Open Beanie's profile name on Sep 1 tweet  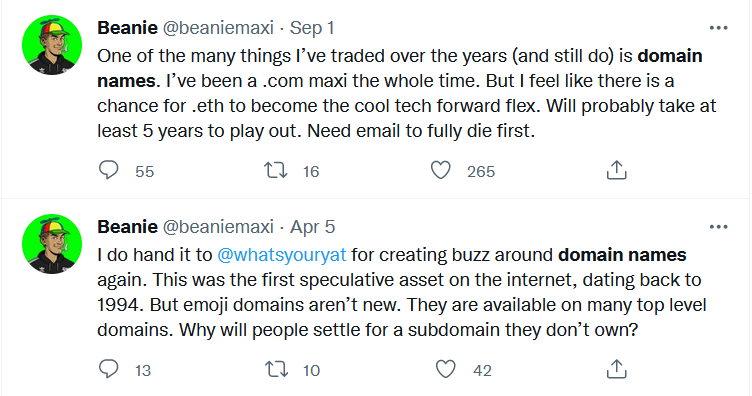tap(127, 28)
